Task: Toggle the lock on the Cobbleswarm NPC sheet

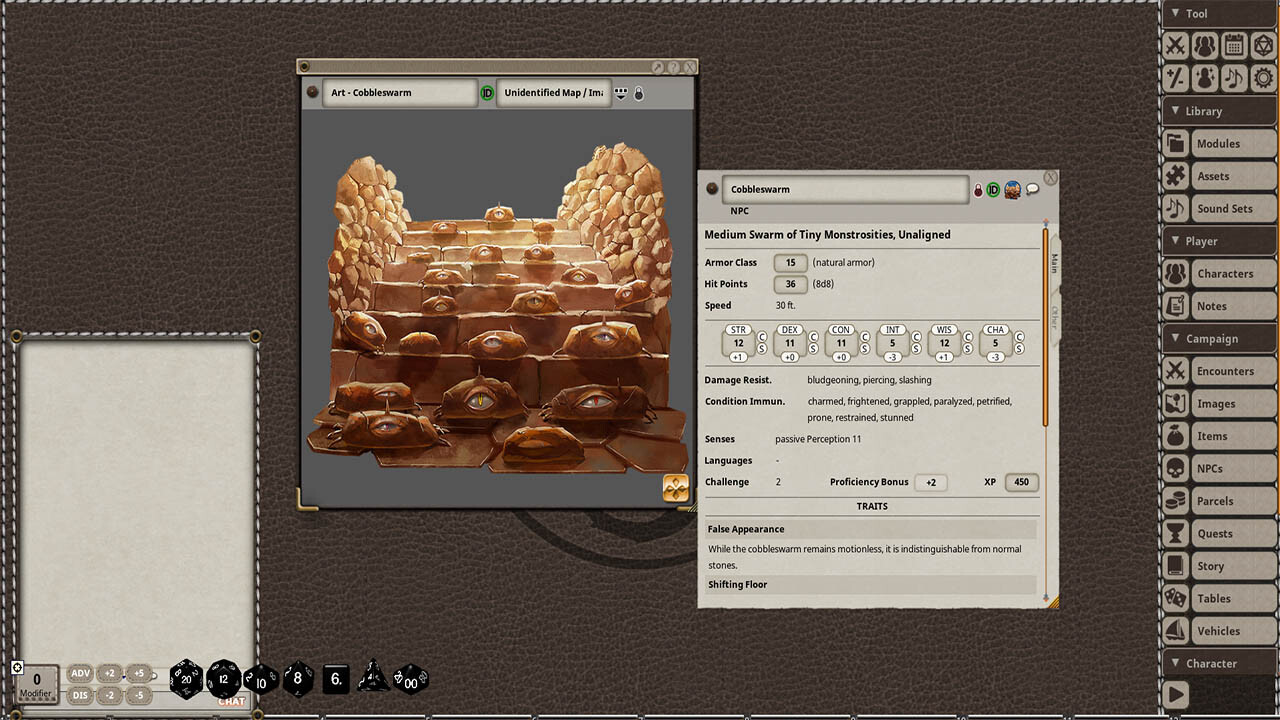Action: click(978, 190)
